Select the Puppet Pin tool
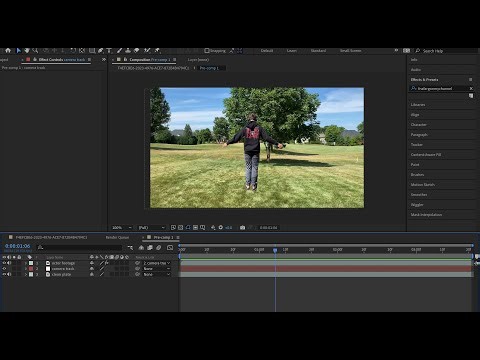The image size is (480, 360). [157, 50]
